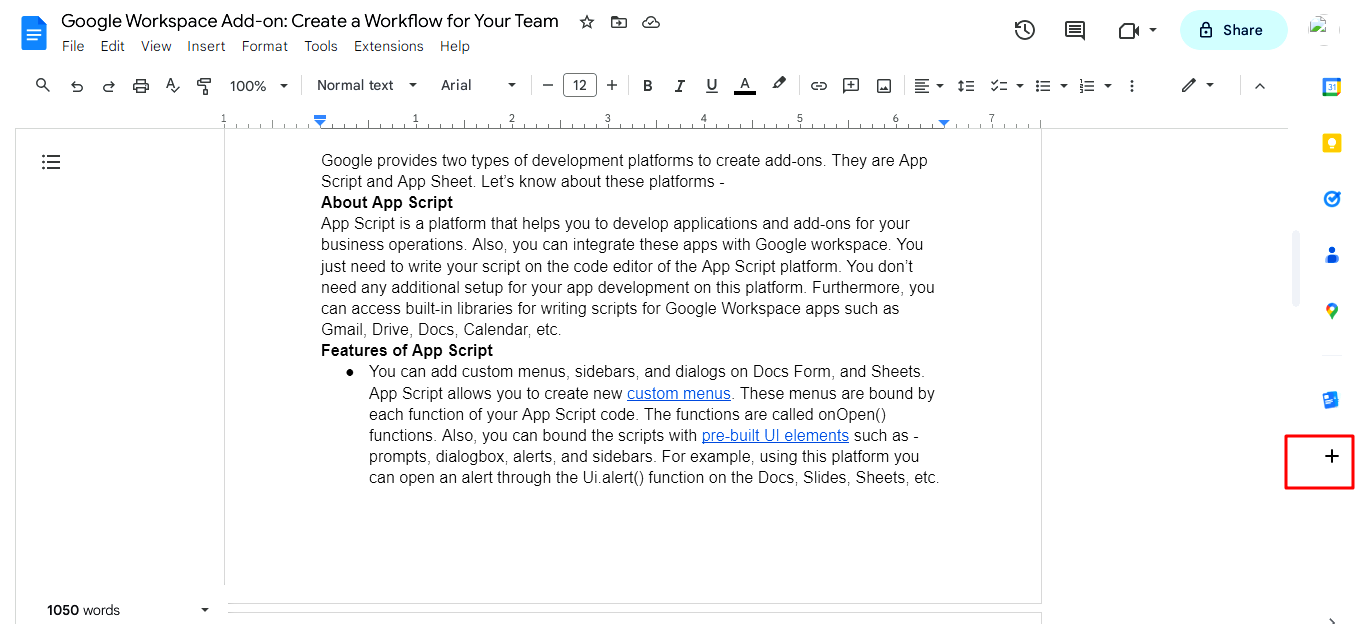Toggle underline formatting
The width and height of the screenshot is (1359, 624).
(x=712, y=86)
